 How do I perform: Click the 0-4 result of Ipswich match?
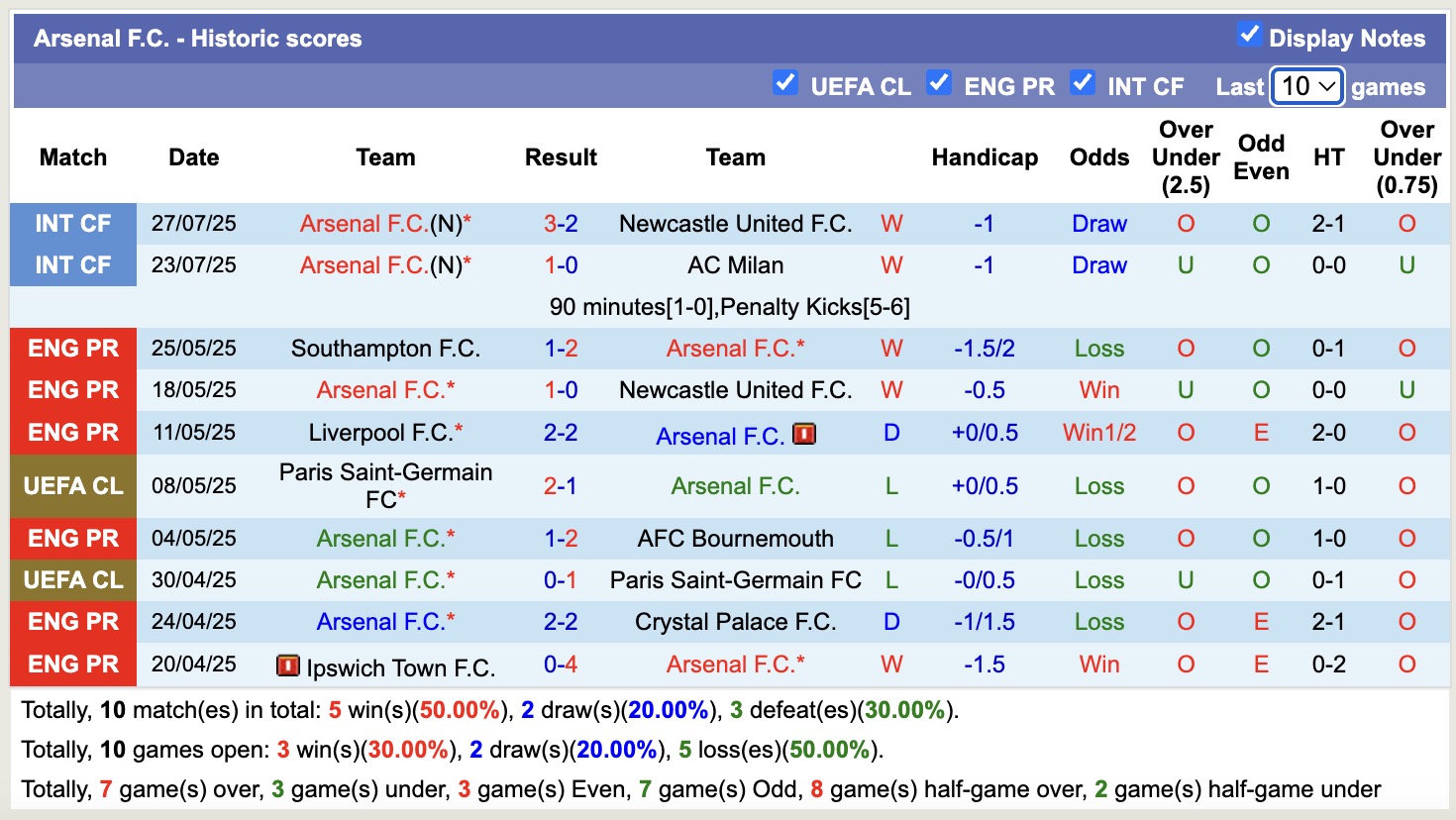[x=561, y=665]
